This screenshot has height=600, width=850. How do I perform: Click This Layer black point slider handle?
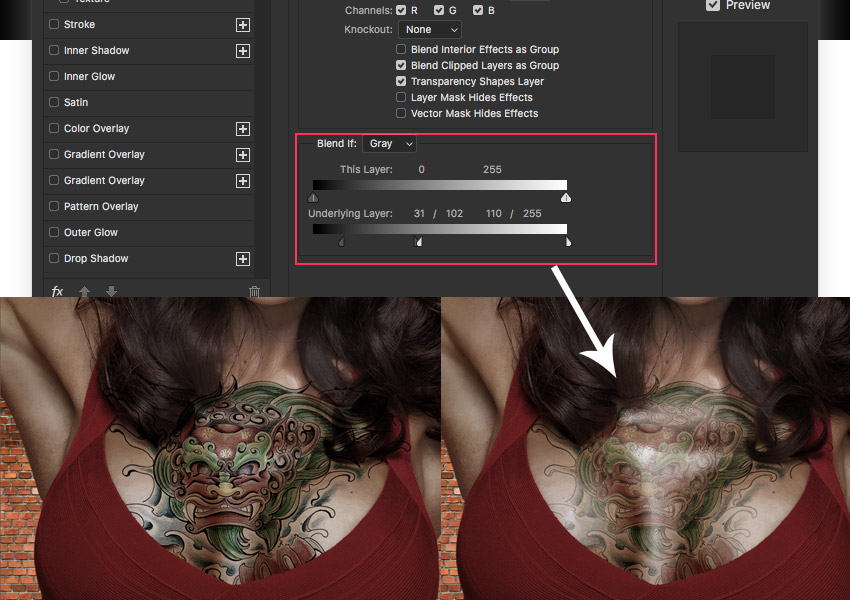[313, 197]
